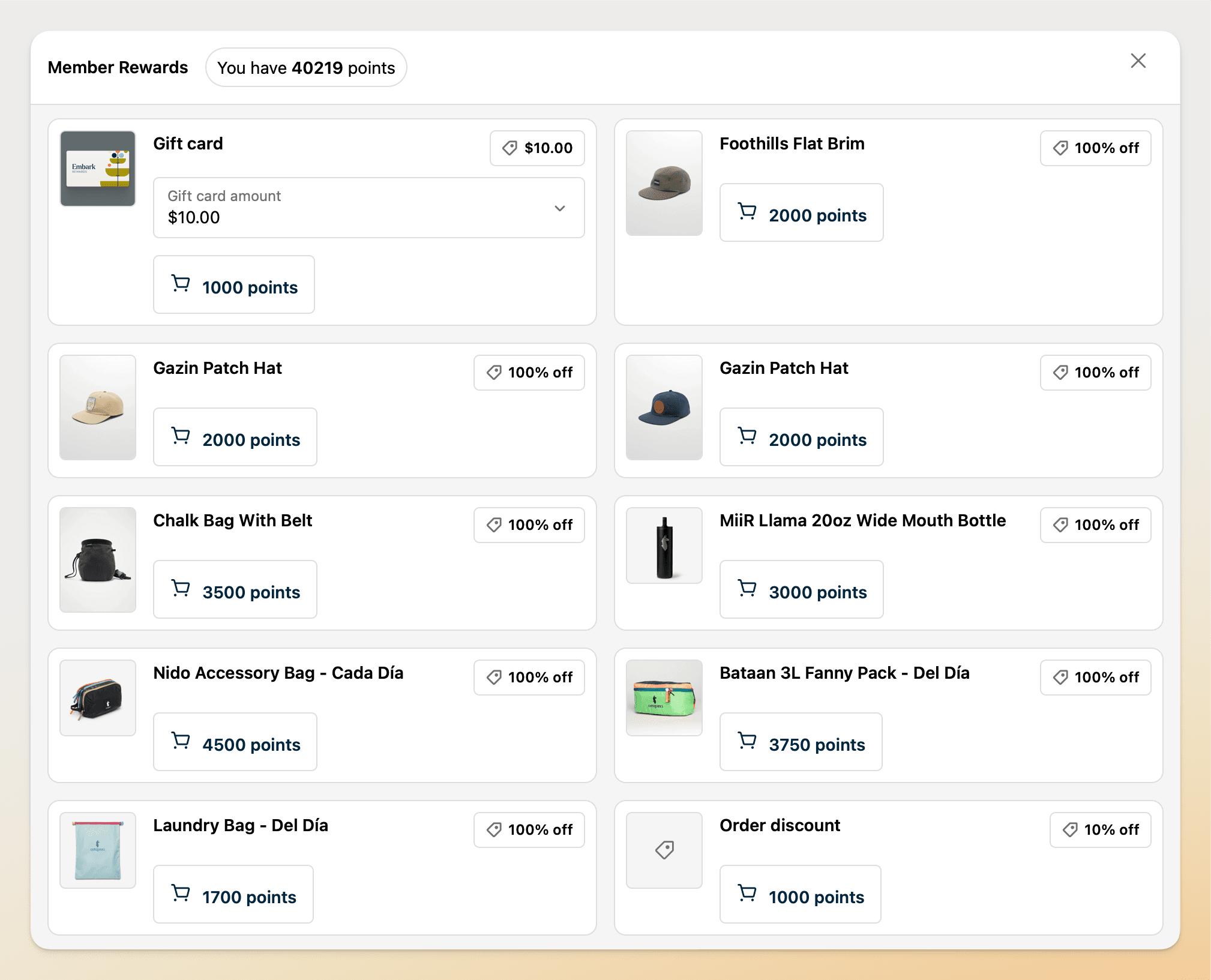
Task: Click the $10.00 tag icon on Gift card
Action: (510, 148)
